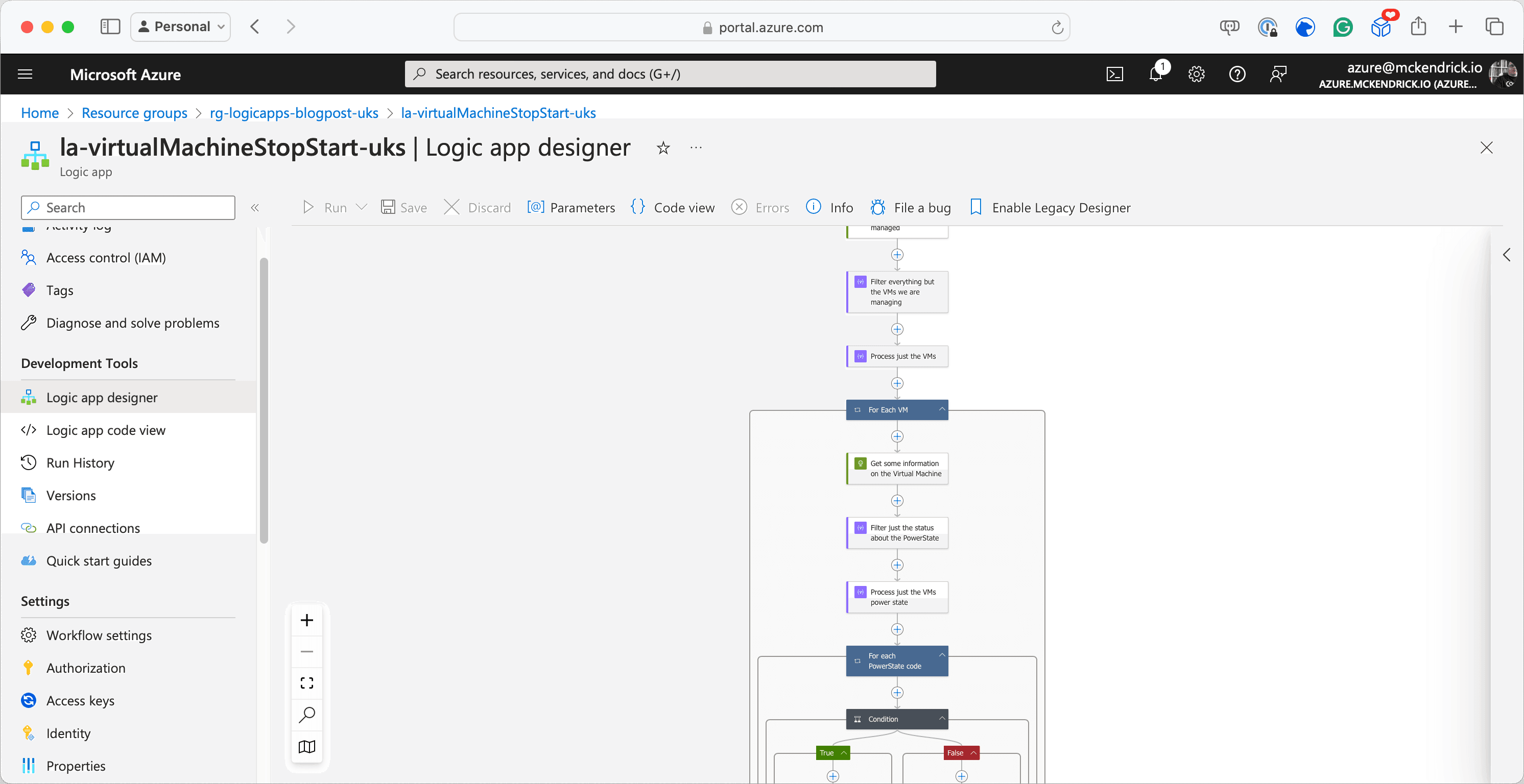Collapse the left sidebar menu
Image resolution: width=1524 pixels, height=784 pixels.
point(255,208)
